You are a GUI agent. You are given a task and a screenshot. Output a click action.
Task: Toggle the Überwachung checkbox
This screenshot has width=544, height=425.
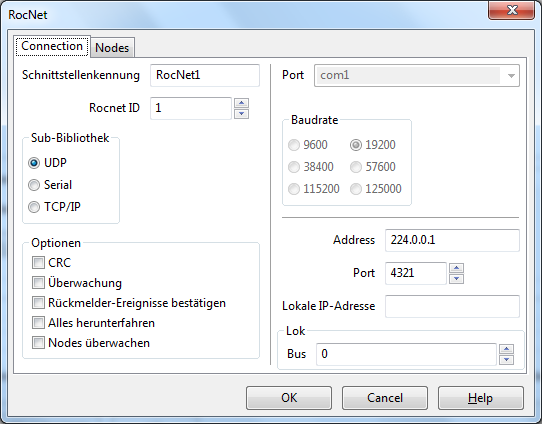[77, 283]
